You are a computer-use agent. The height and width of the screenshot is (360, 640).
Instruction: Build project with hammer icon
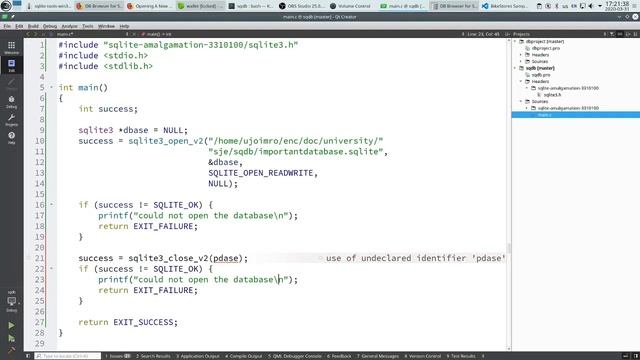click(11, 349)
